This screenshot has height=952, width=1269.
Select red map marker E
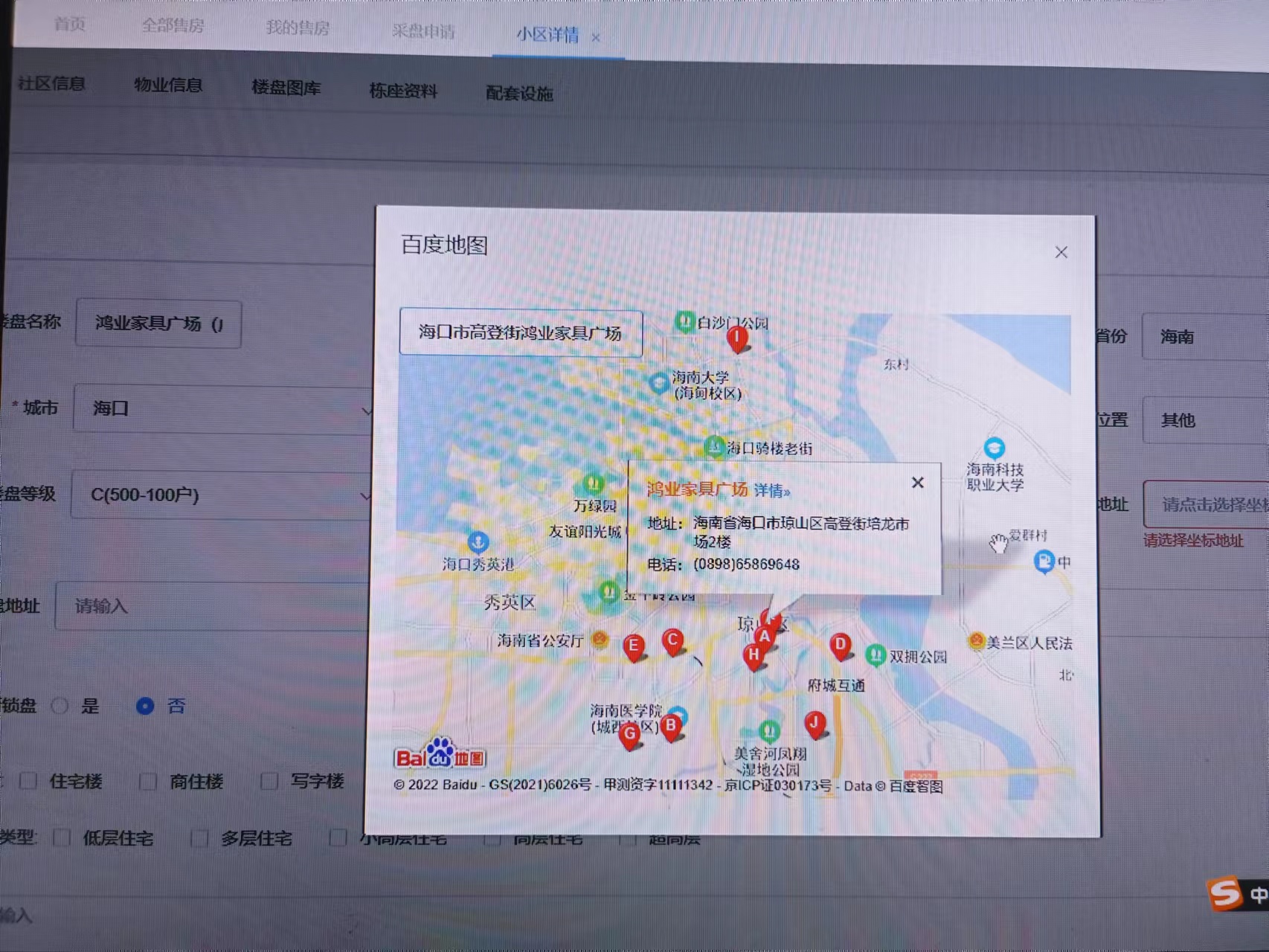click(x=633, y=646)
